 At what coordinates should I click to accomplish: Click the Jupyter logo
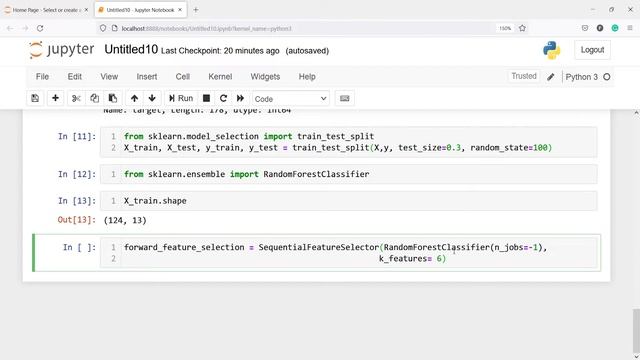coord(62,50)
